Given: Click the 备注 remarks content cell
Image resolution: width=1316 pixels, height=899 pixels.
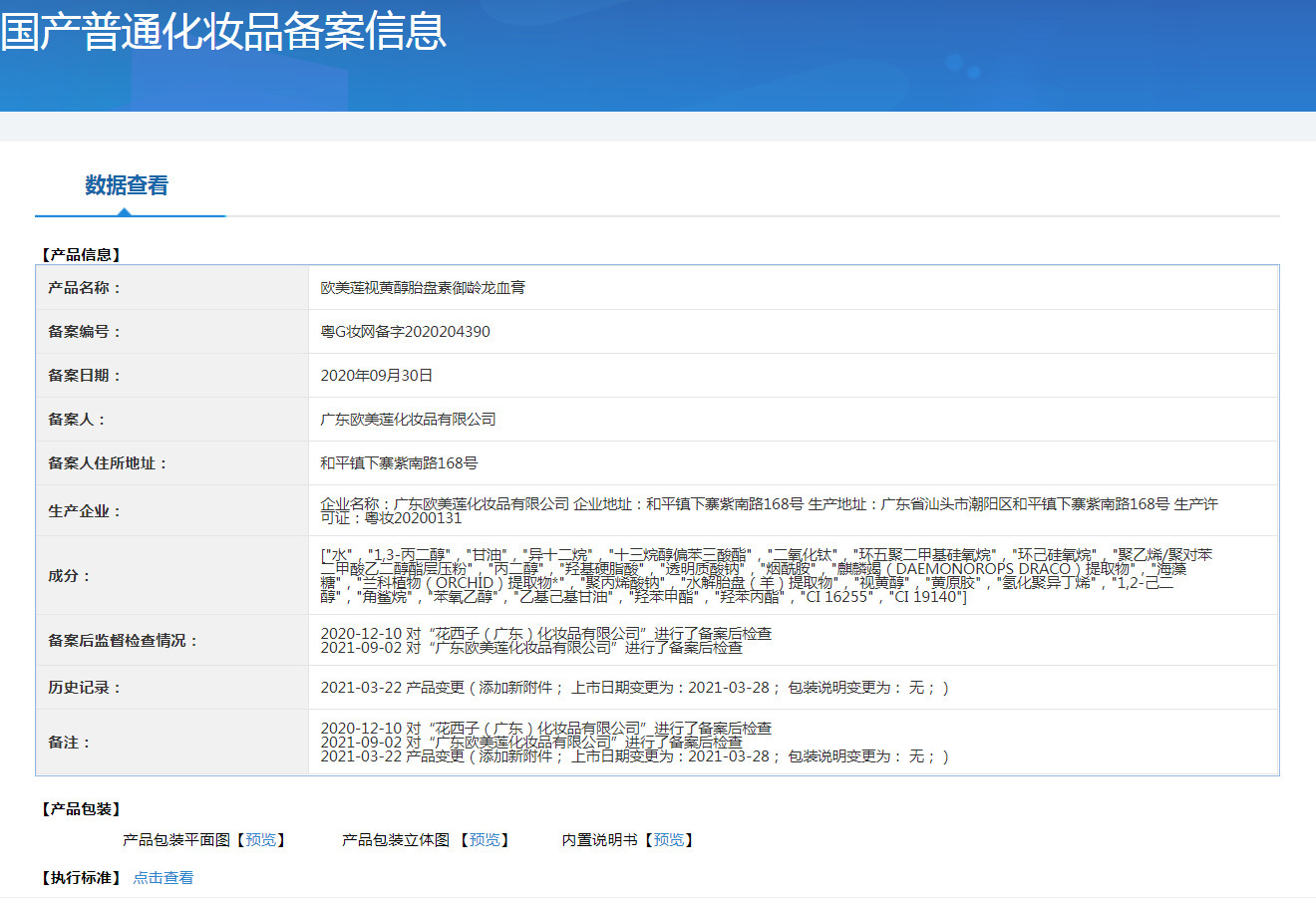Looking at the screenshot, I should tap(634, 743).
